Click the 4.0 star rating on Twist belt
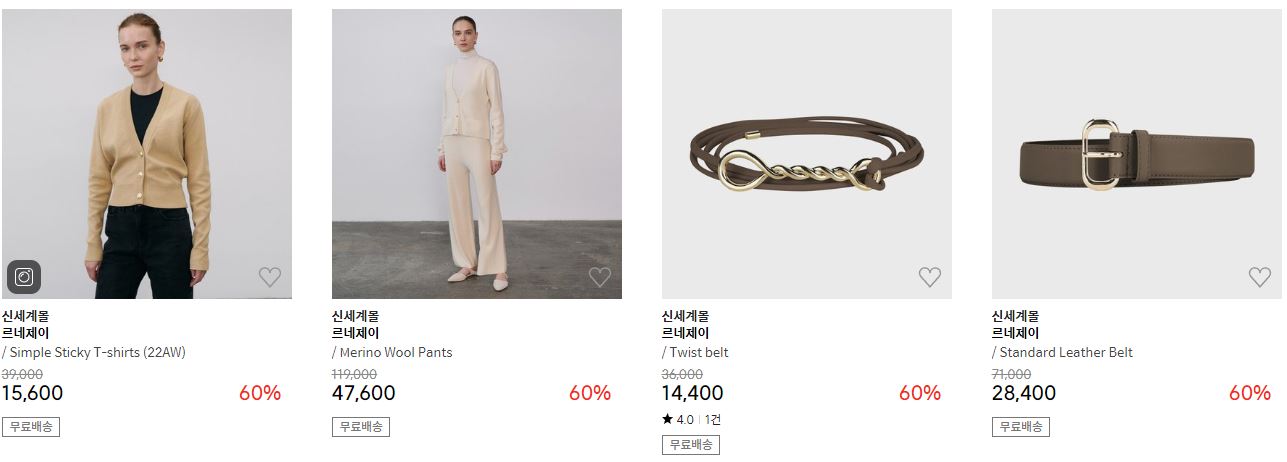The image size is (1287, 462). [677, 420]
